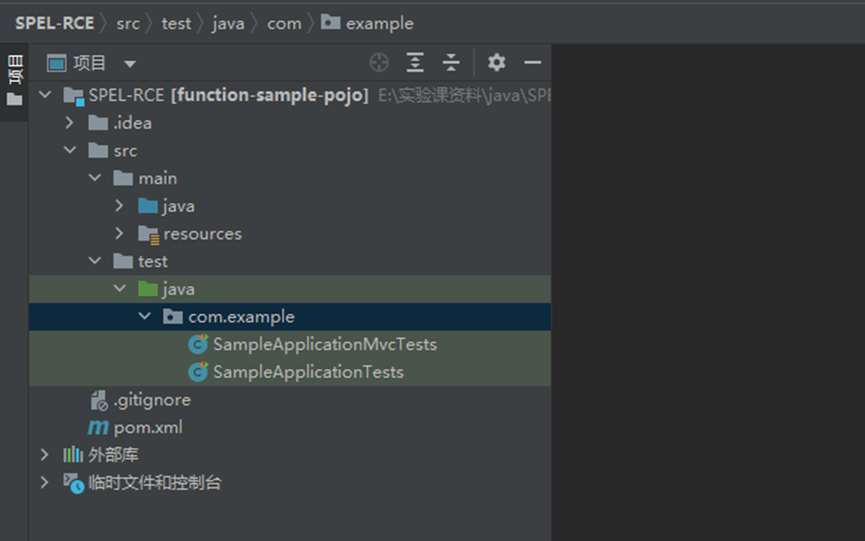Click the locate/select opened file crosshair icon
Viewport: 865px width, 541px height.
[379, 63]
